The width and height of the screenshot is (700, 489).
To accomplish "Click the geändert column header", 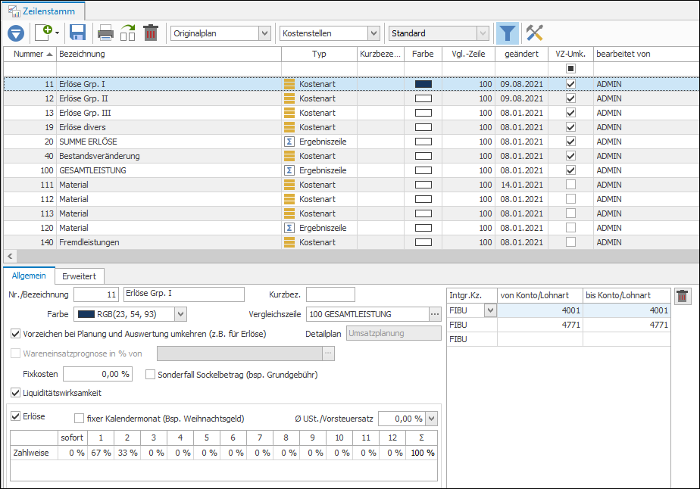I will [x=521, y=54].
